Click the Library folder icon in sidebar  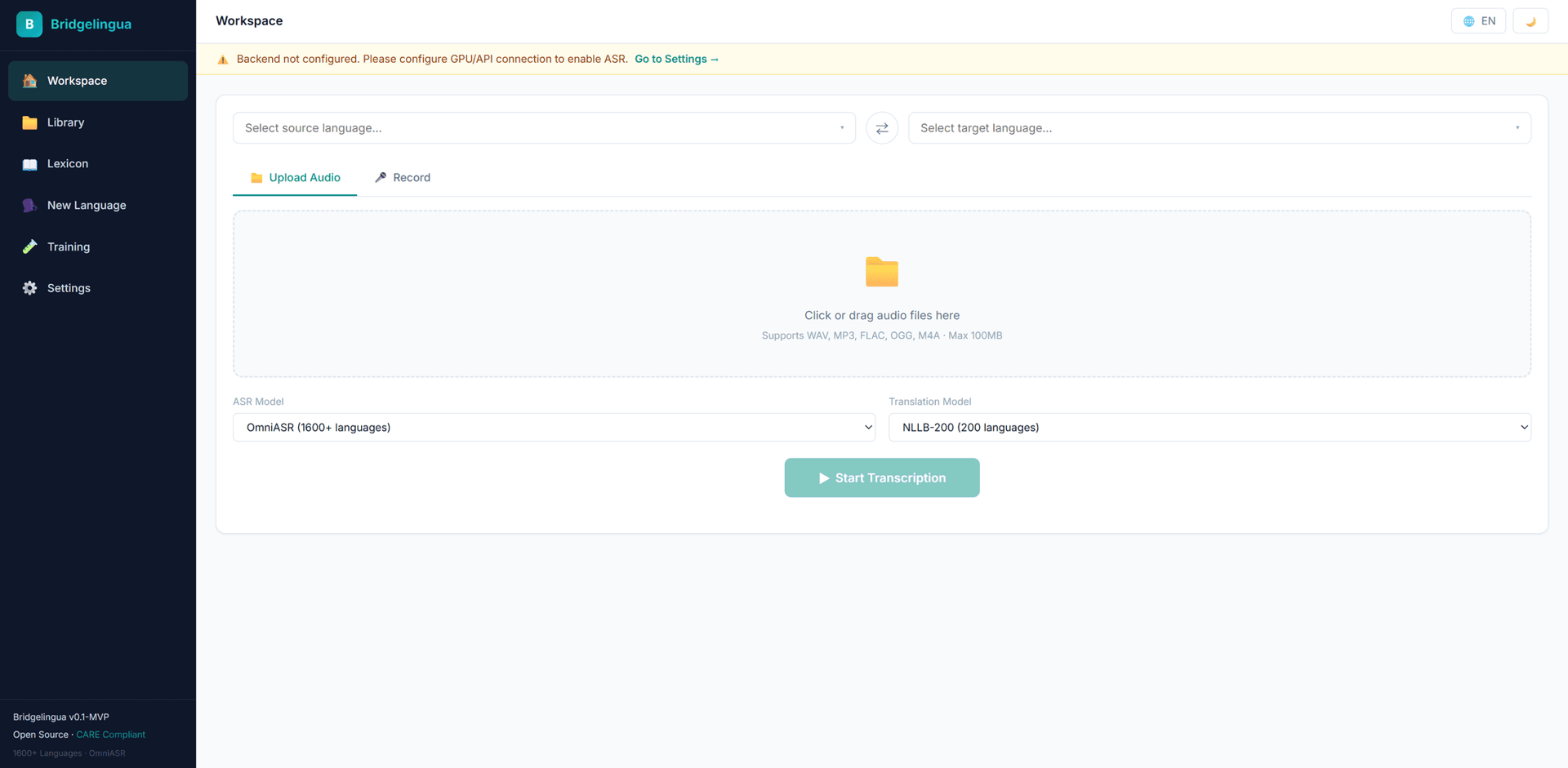[x=30, y=122]
